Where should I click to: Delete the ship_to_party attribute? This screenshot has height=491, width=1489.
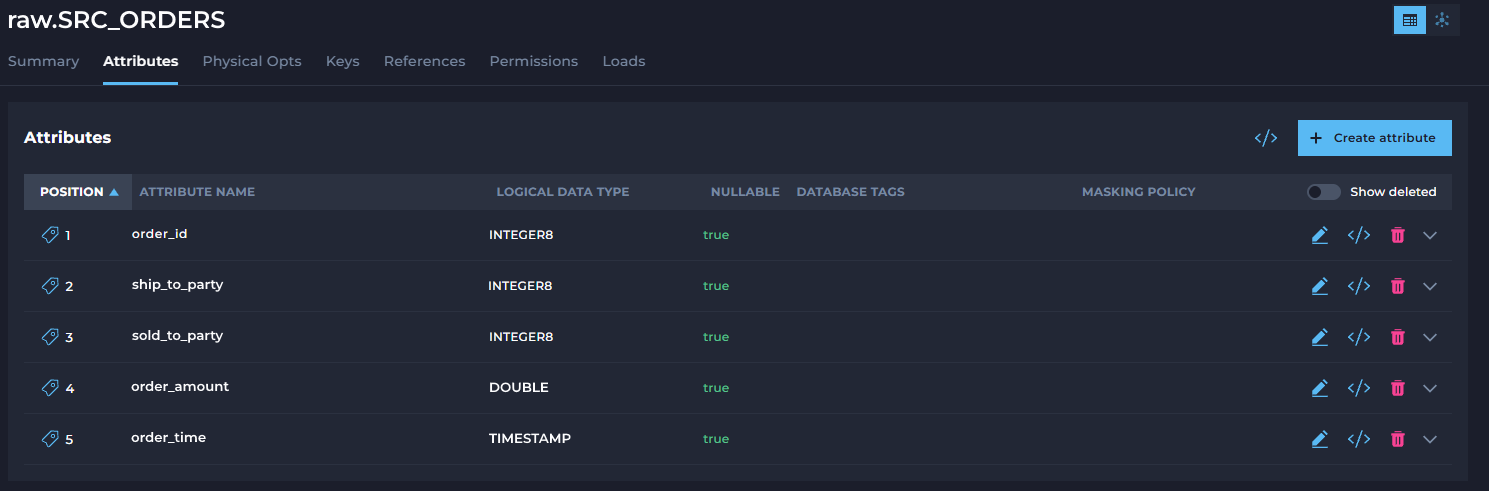click(1398, 286)
